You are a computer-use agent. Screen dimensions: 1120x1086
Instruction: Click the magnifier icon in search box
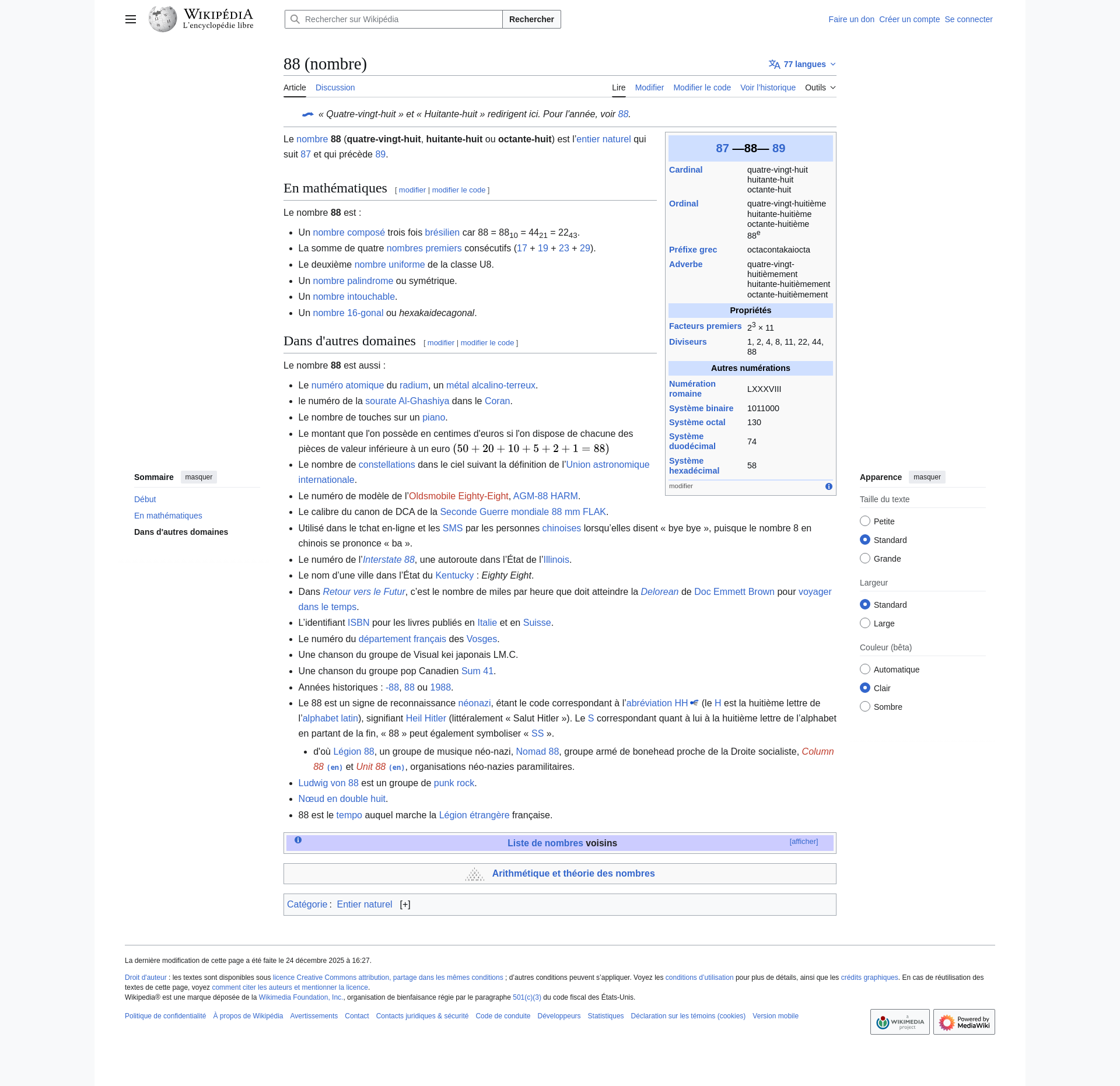(295, 19)
